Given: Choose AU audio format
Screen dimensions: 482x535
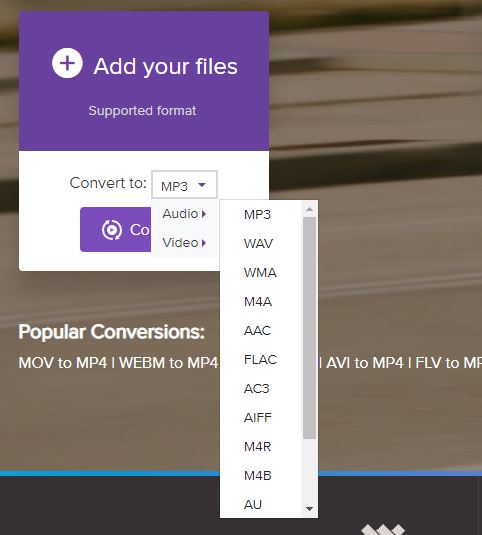Looking at the screenshot, I should [x=253, y=505].
